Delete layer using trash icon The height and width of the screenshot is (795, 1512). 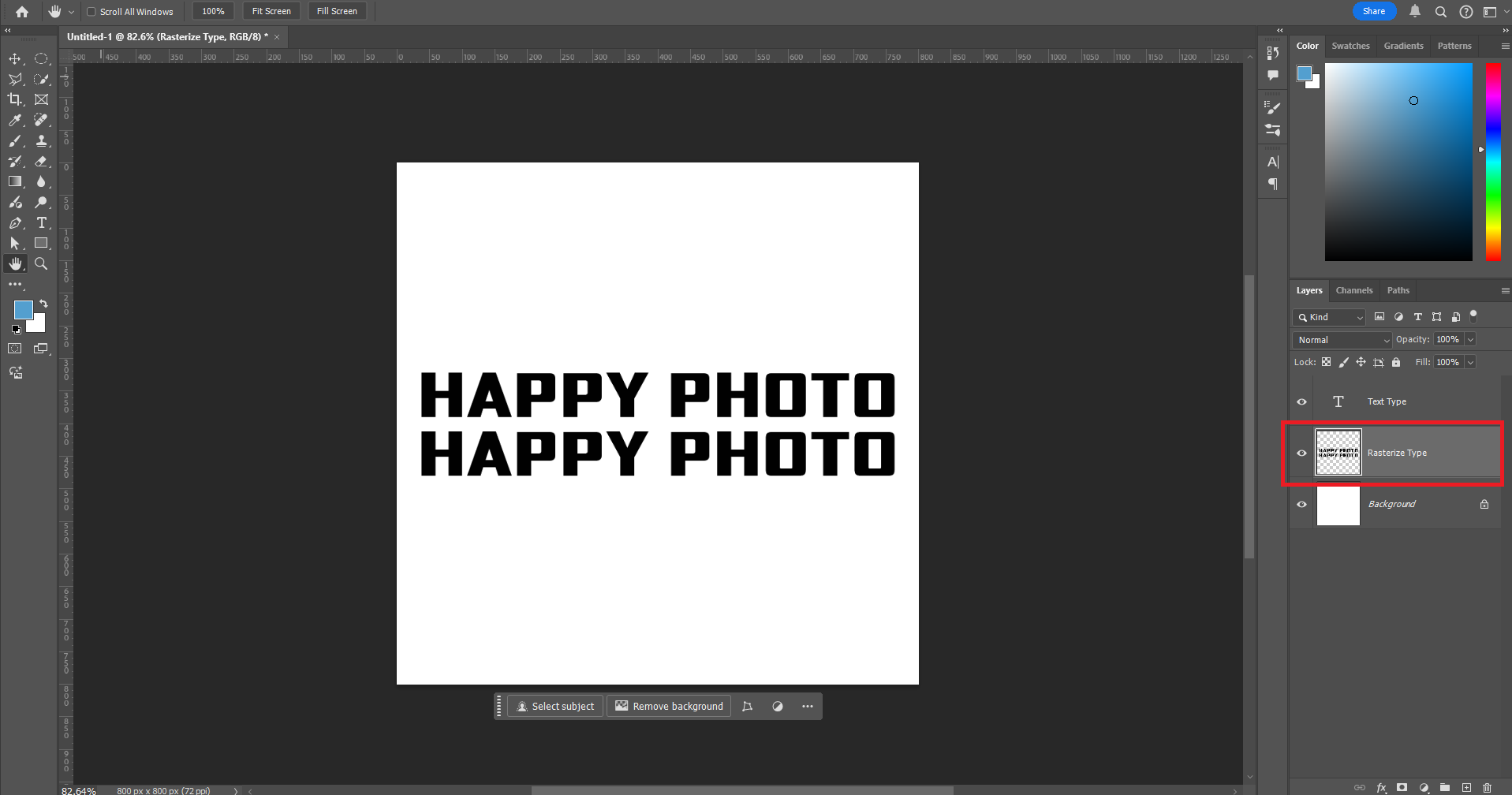pos(1487,787)
